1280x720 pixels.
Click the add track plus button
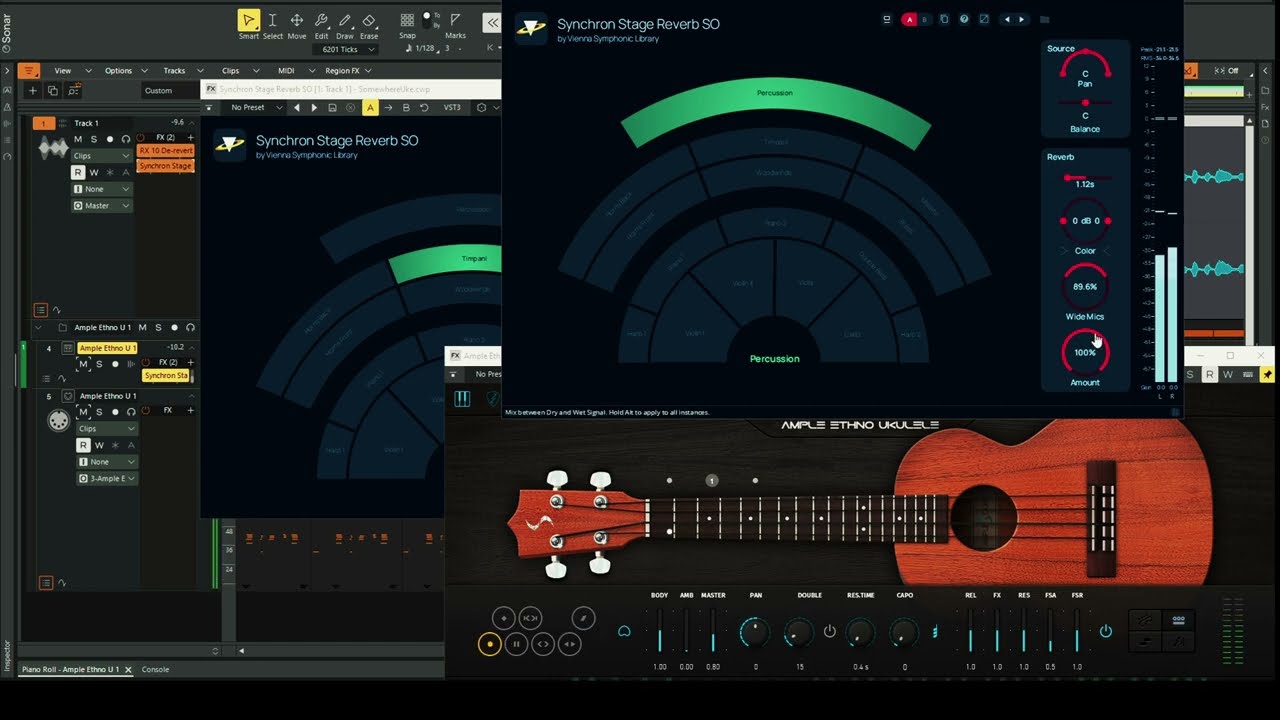pyautogui.click(x=33, y=90)
